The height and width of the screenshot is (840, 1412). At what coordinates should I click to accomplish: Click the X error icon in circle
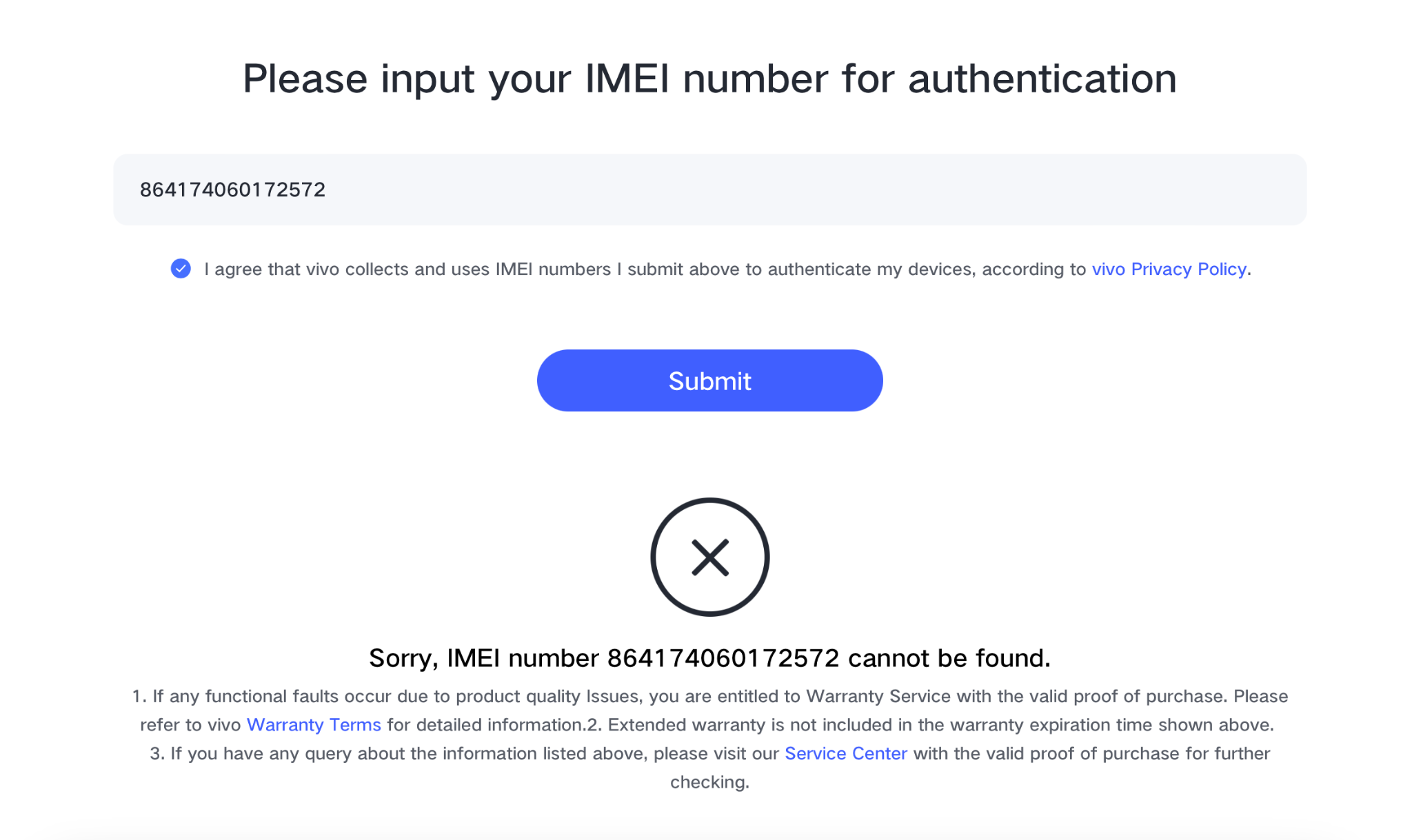pos(709,557)
